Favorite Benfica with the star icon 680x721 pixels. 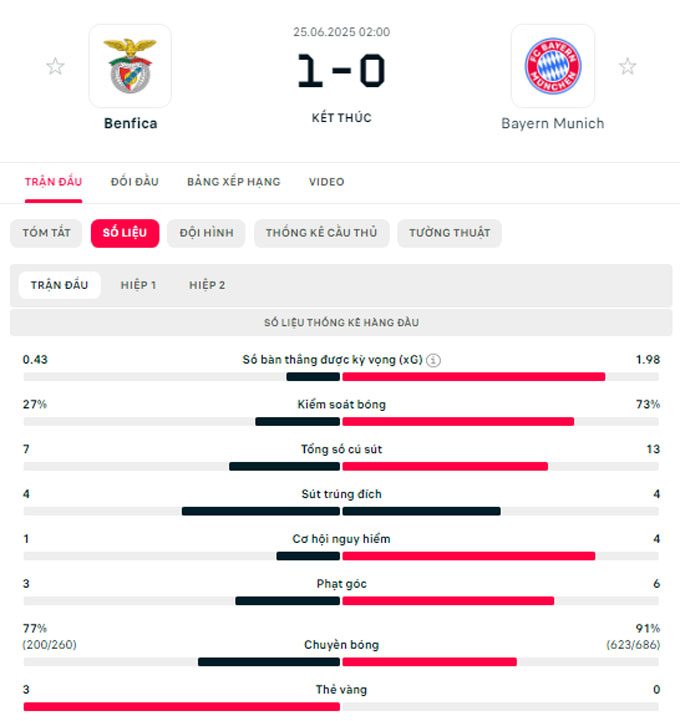[55, 66]
